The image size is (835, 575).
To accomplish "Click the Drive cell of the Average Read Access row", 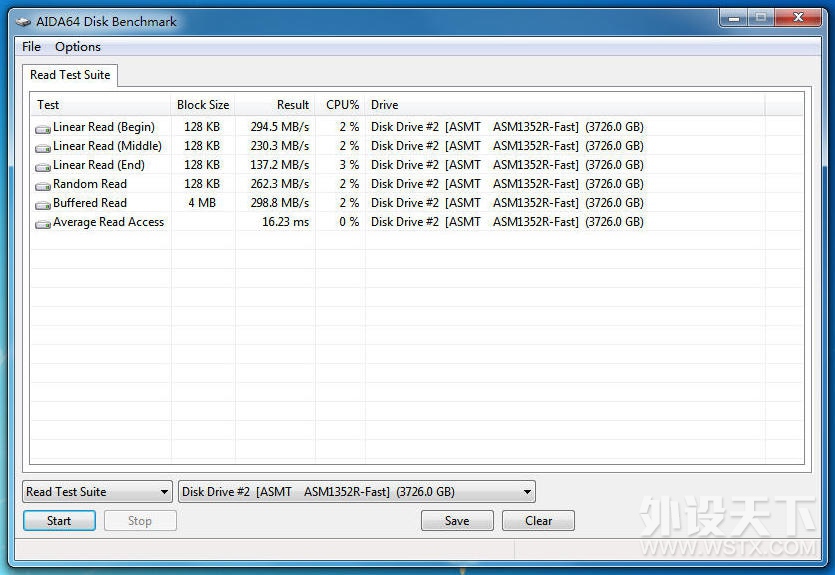I will pyautogui.click(x=507, y=222).
